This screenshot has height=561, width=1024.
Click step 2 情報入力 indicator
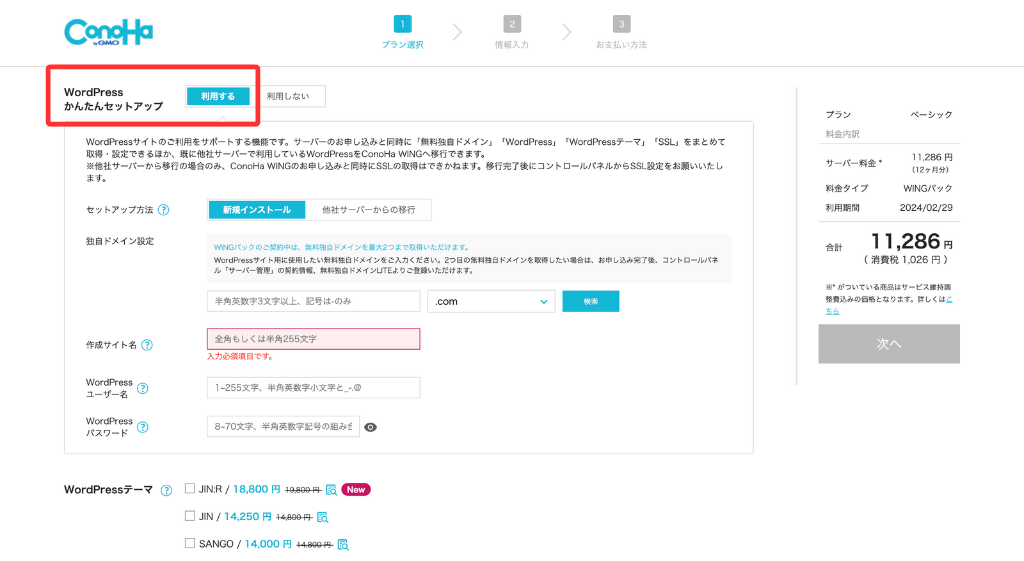tap(512, 33)
